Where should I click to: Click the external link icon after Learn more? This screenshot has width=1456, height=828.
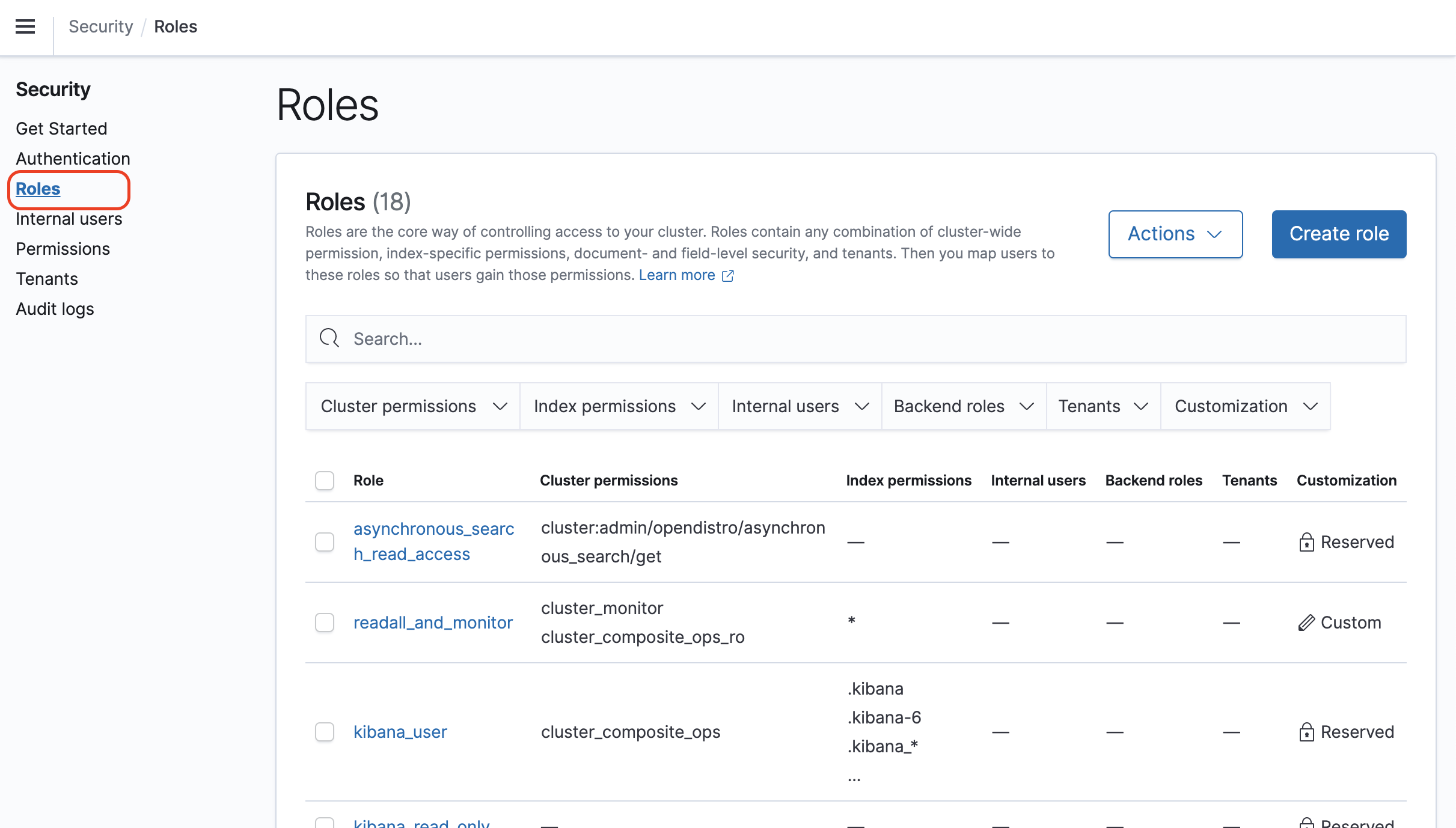pos(727,276)
